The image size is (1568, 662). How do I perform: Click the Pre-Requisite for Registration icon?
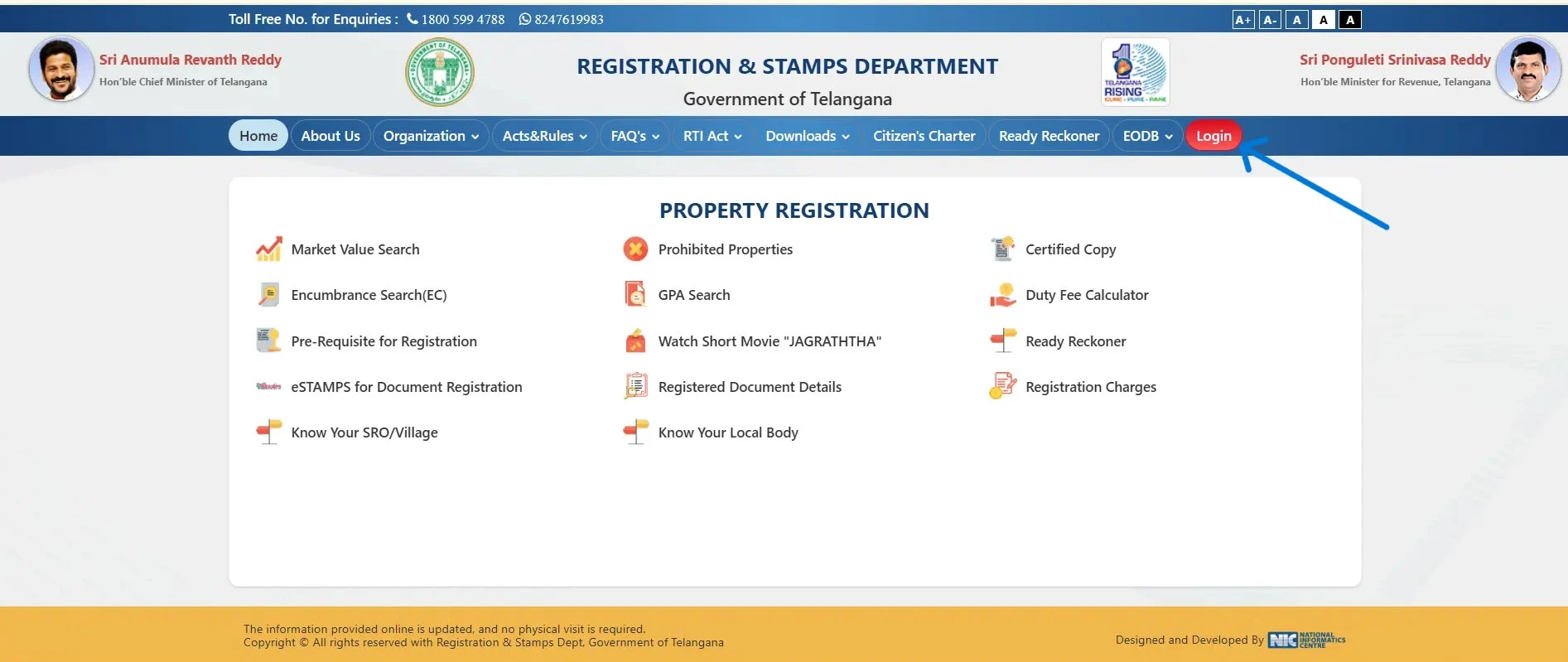[268, 341]
